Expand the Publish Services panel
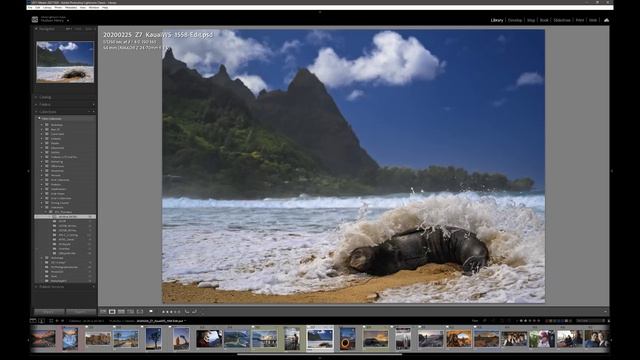The width and height of the screenshot is (640, 360). [x=36, y=287]
